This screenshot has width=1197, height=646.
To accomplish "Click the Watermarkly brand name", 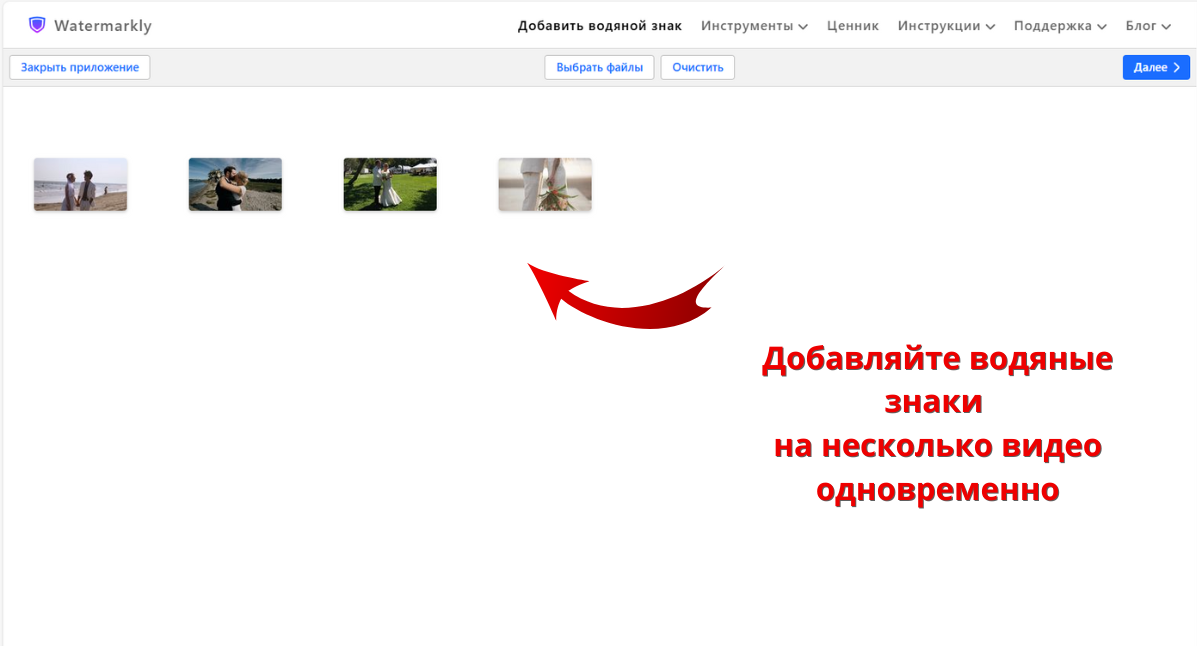I will [x=103, y=26].
